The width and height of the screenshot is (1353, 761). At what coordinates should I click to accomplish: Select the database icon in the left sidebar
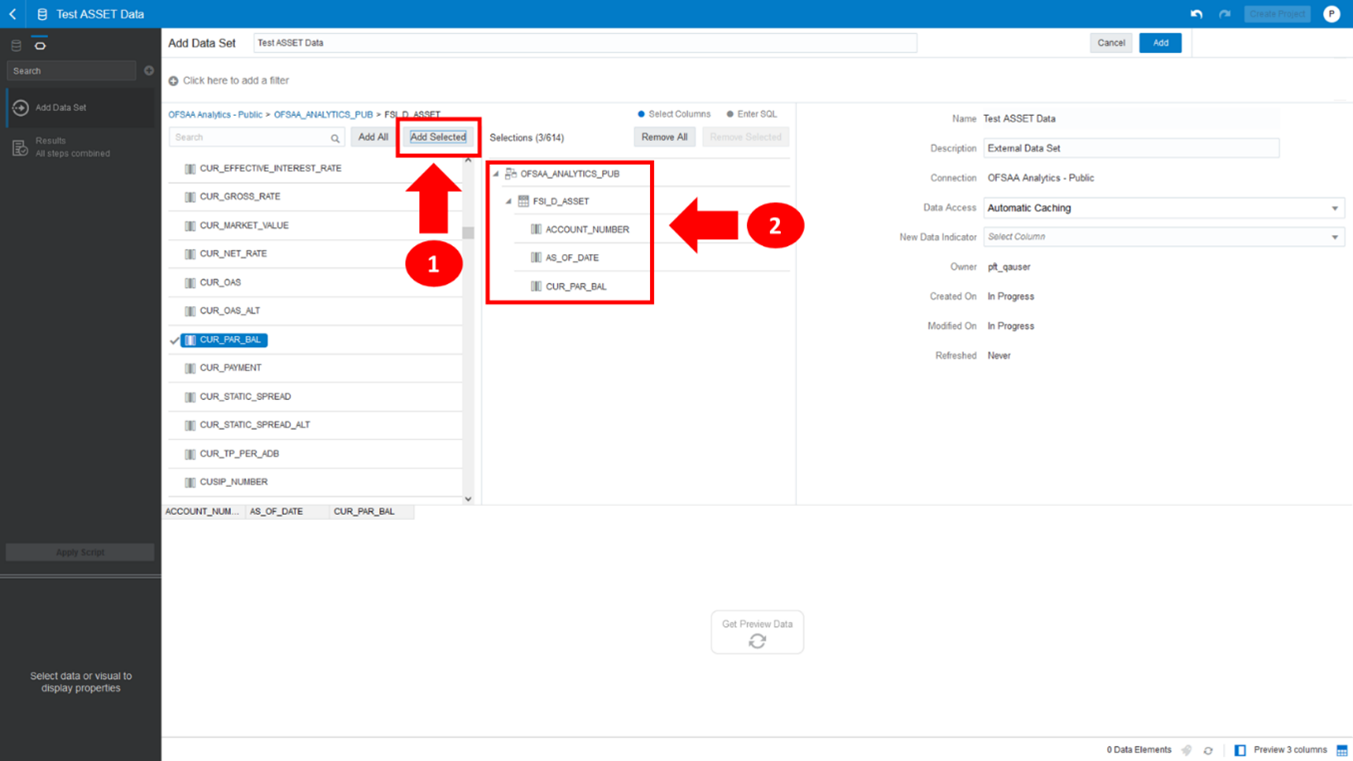pos(14,44)
